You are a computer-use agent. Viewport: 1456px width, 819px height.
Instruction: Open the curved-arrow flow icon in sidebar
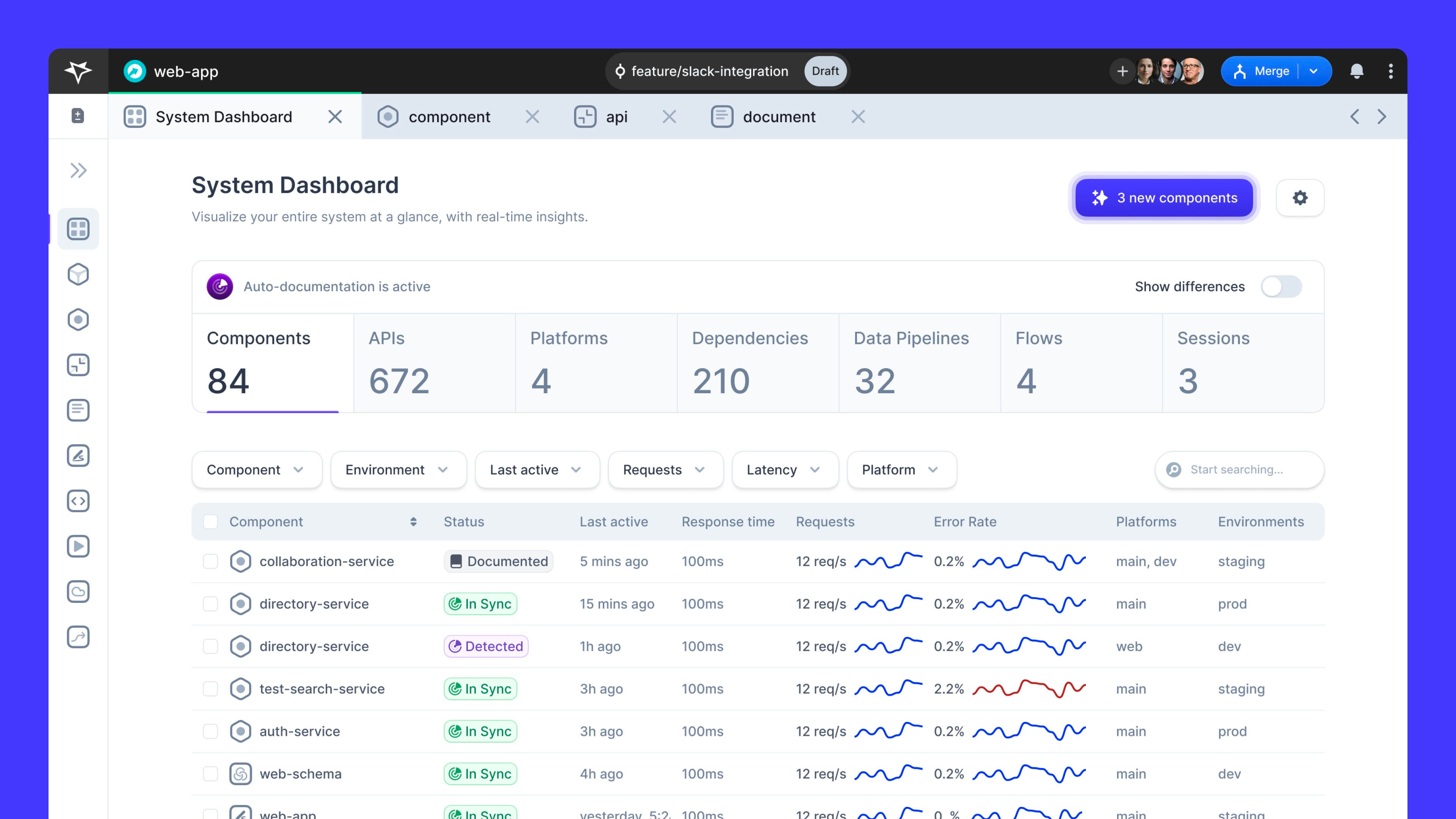pyautogui.click(x=78, y=637)
